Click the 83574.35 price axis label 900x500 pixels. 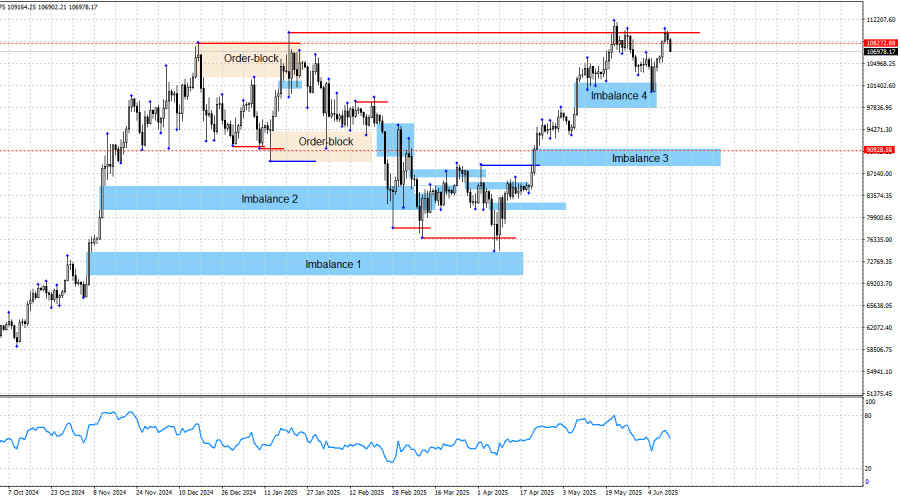pyautogui.click(x=879, y=196)
